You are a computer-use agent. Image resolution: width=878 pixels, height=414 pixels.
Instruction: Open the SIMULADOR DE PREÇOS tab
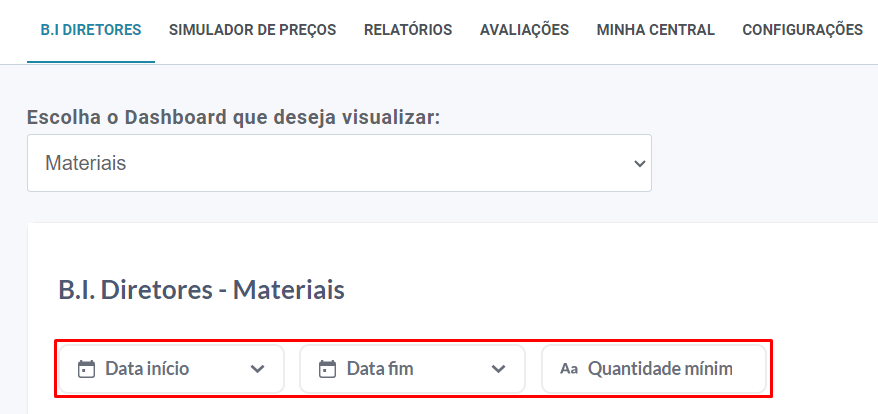pos(252,30)
